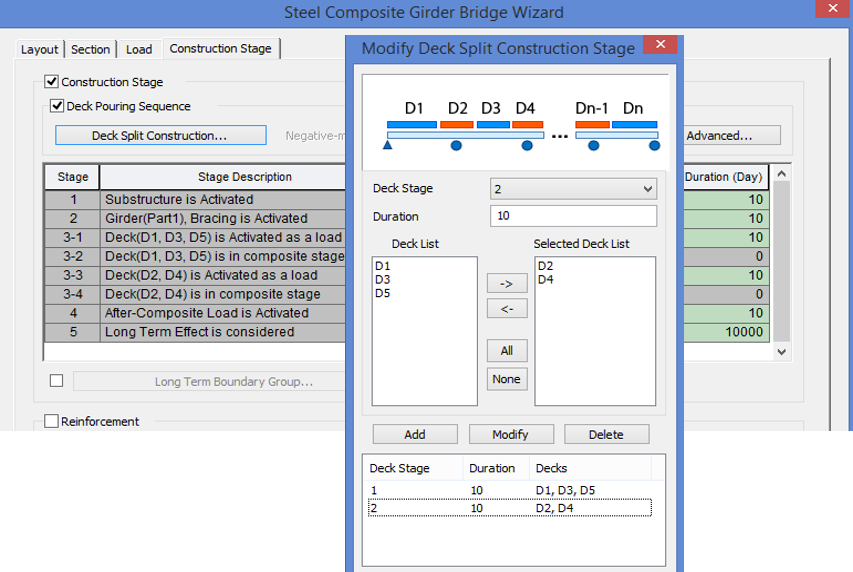
Task: Click the move-left arrow button
Action: [506, 309]
